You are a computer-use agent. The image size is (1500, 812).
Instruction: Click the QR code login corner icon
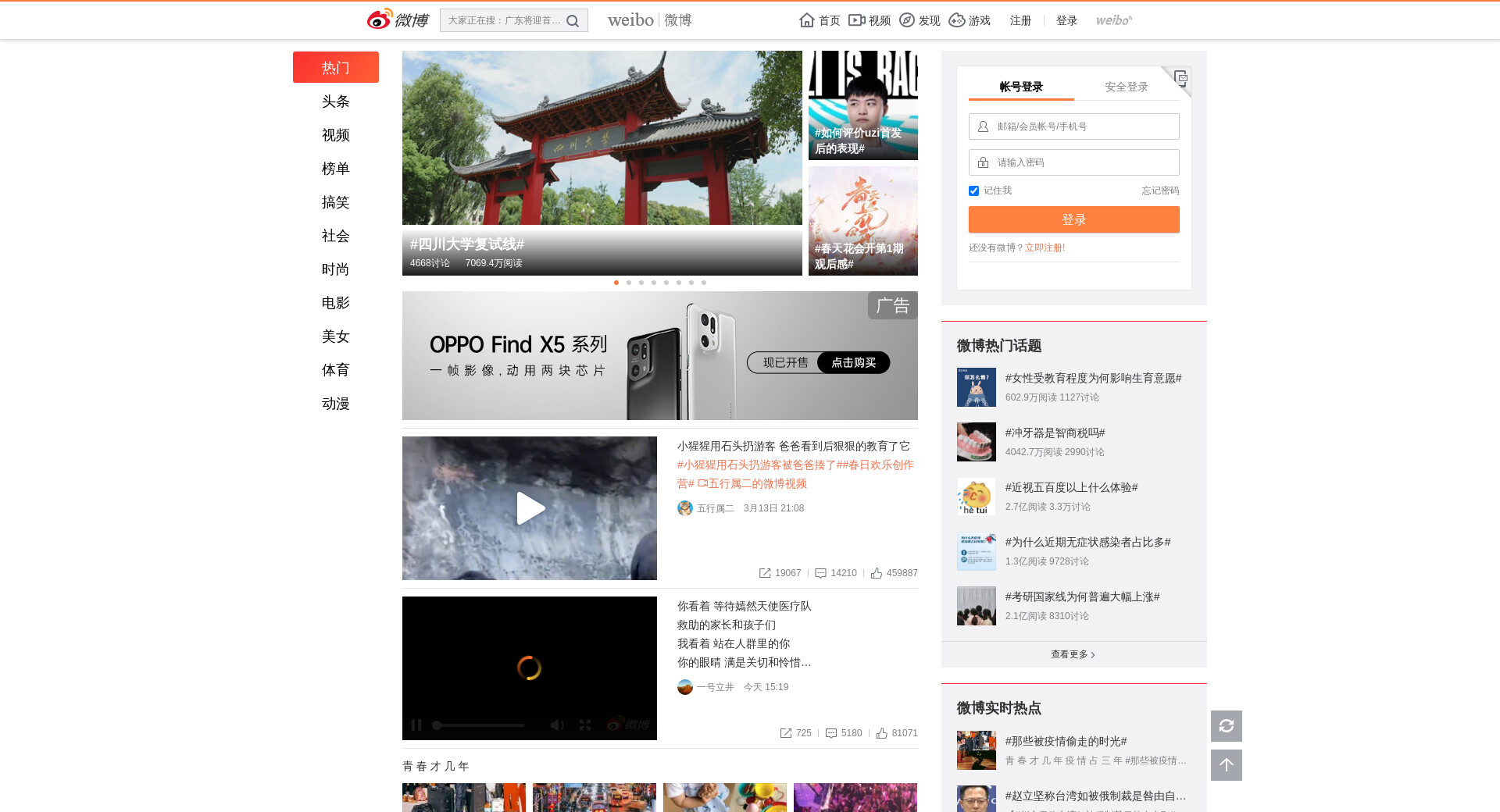click(1180, 77)
